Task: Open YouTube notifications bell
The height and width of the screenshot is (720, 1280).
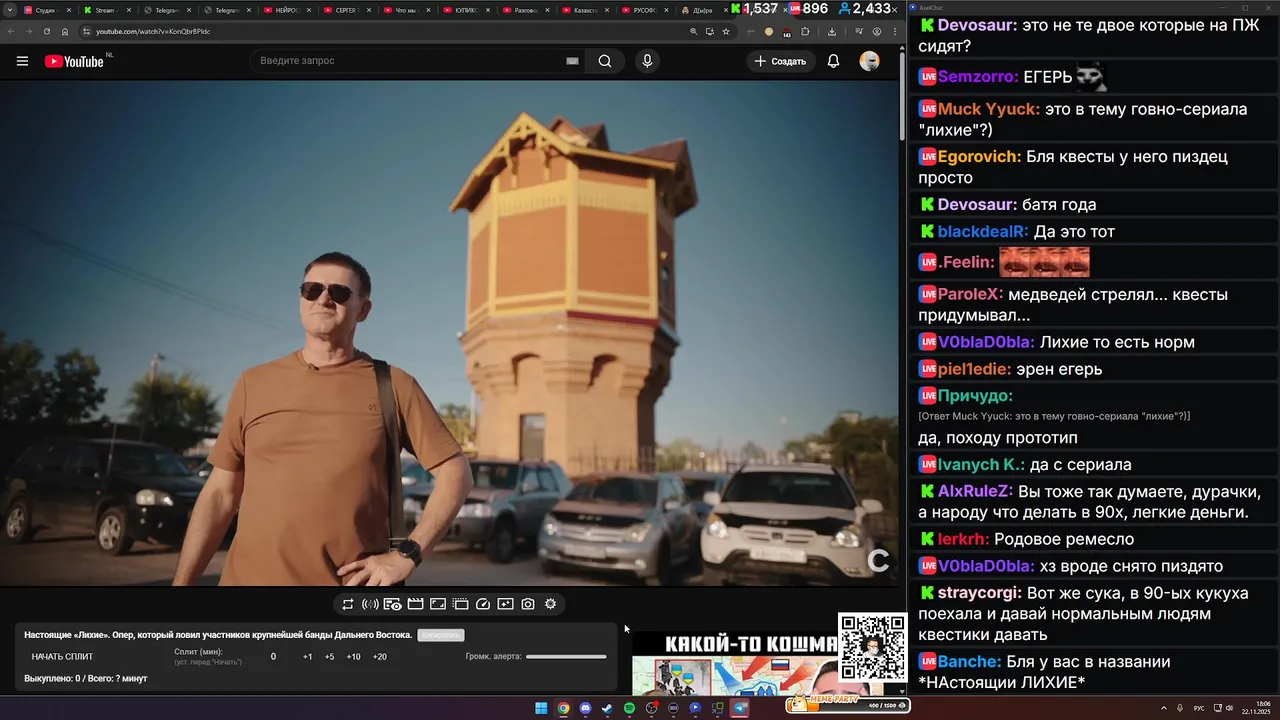Action: click(833, 61)
